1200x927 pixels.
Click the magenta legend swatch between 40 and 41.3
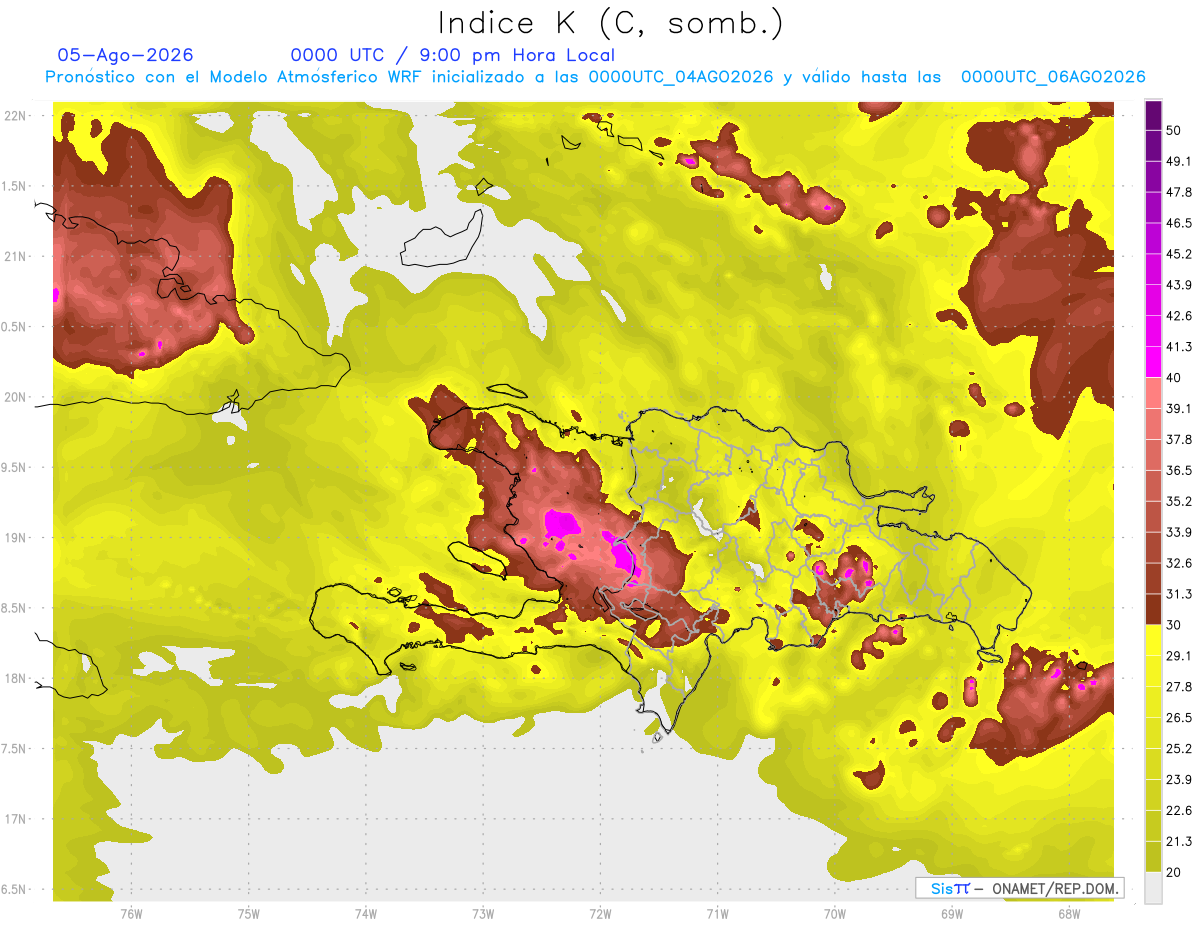[1153, 362]
